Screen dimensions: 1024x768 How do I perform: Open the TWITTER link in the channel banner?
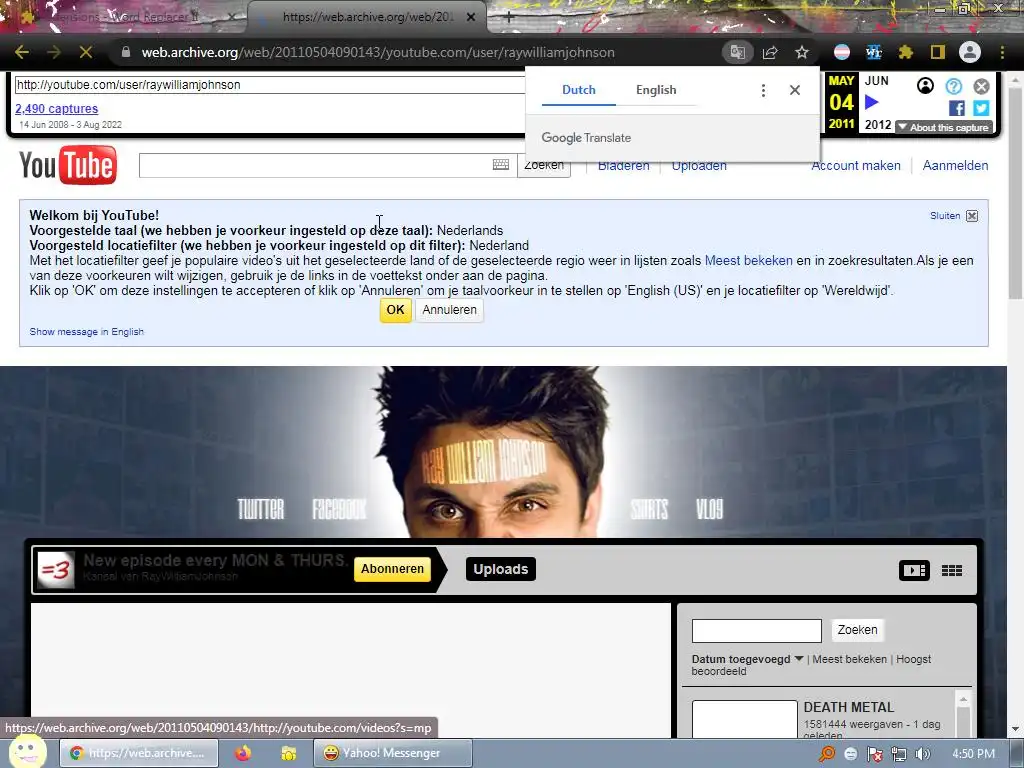point(261,509)
